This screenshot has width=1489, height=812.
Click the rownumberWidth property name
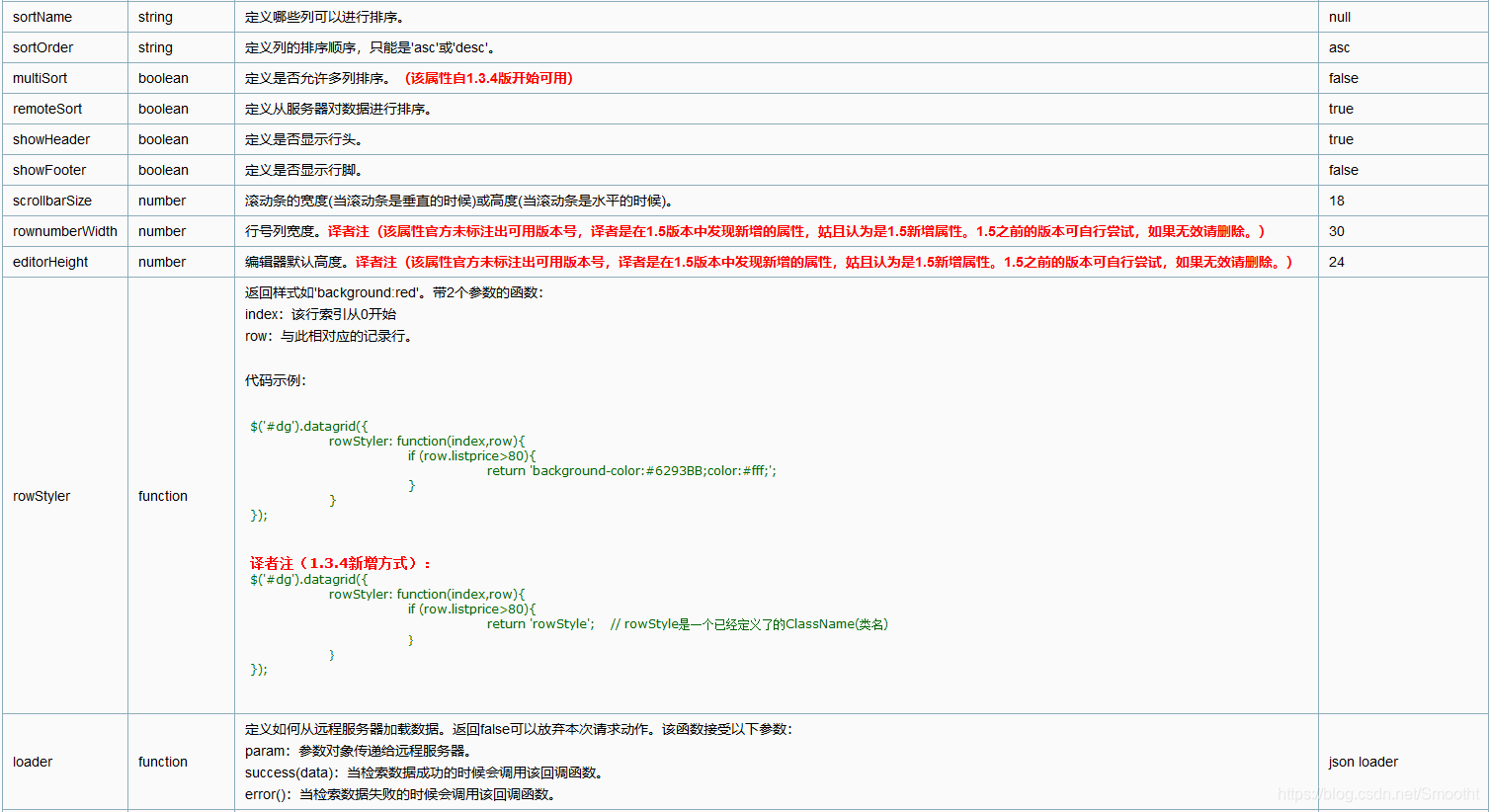click(65, 231)
